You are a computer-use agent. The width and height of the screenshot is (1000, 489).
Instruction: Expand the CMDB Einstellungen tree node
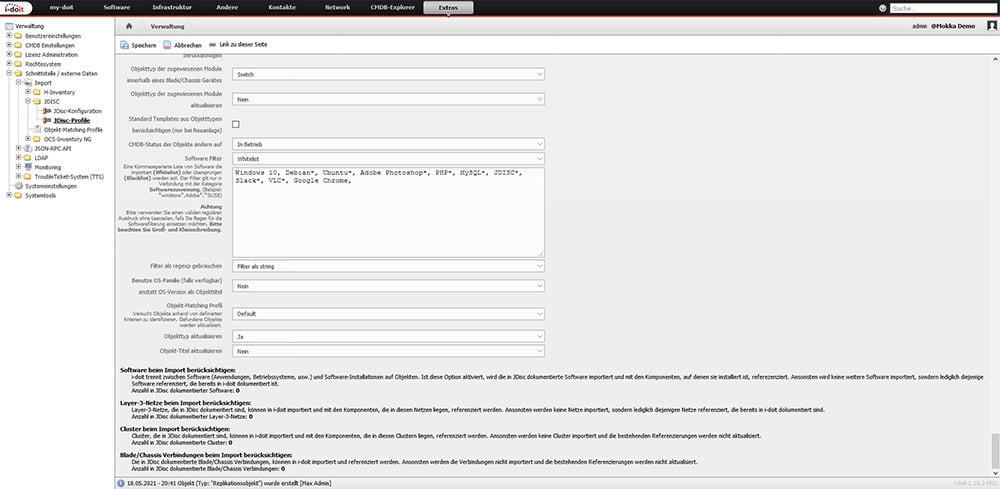[x=9, y=45]
